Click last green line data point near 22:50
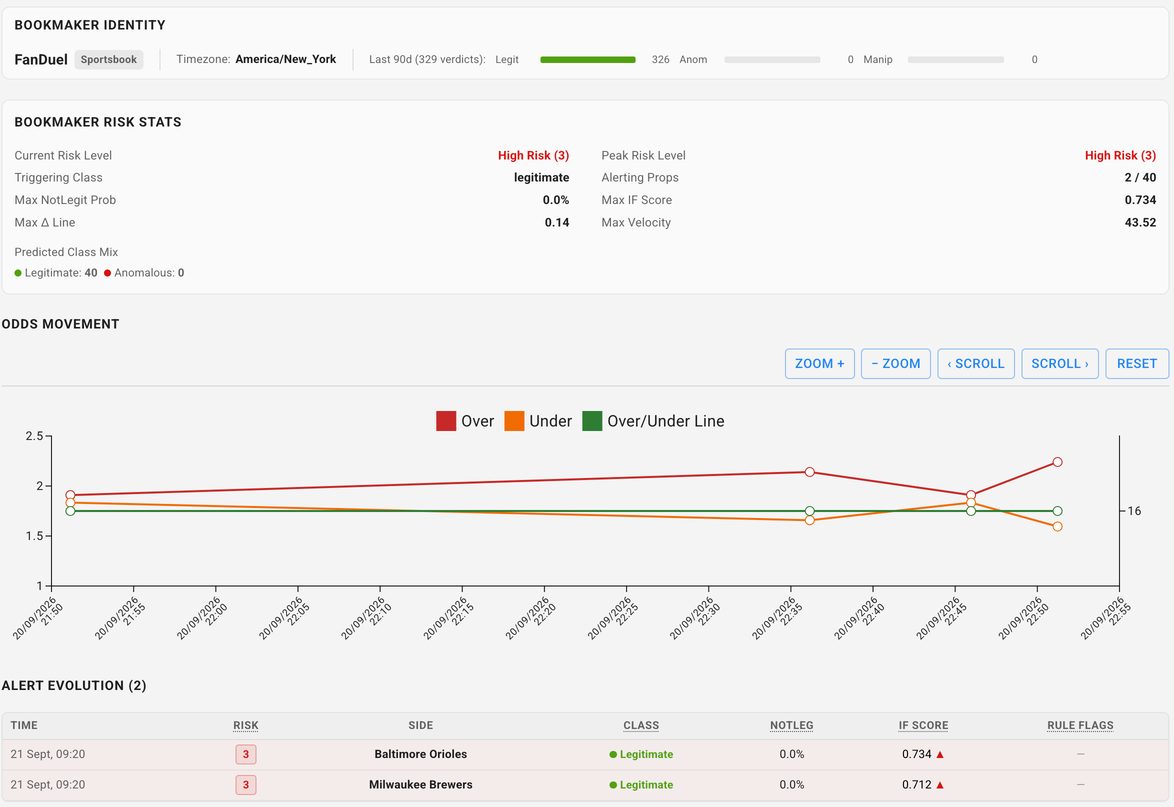Screen dimensions: 1174x807 click(1057, 511)
